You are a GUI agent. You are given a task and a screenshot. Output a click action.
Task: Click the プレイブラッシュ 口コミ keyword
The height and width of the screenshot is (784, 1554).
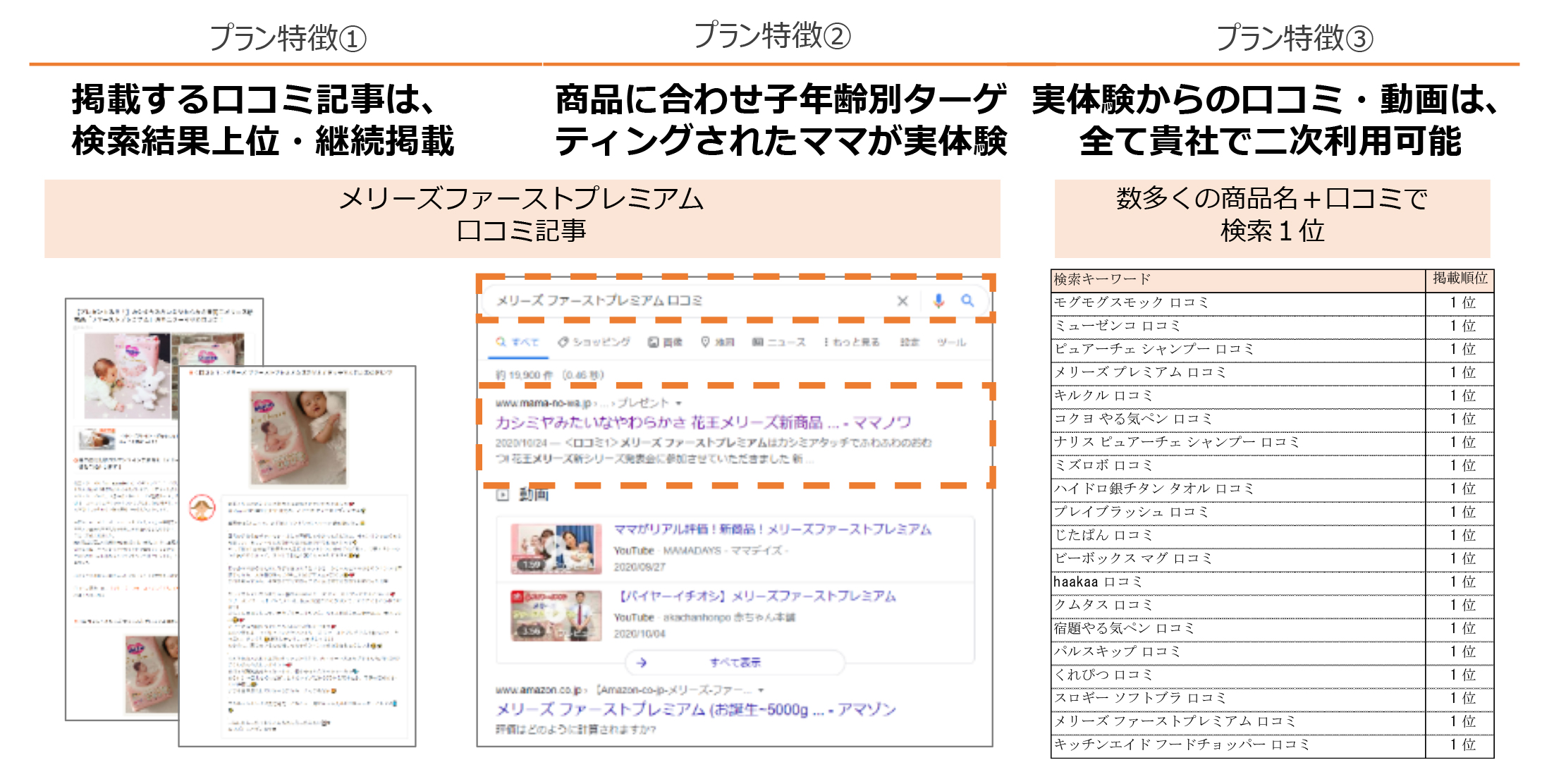pos(1131,513)
